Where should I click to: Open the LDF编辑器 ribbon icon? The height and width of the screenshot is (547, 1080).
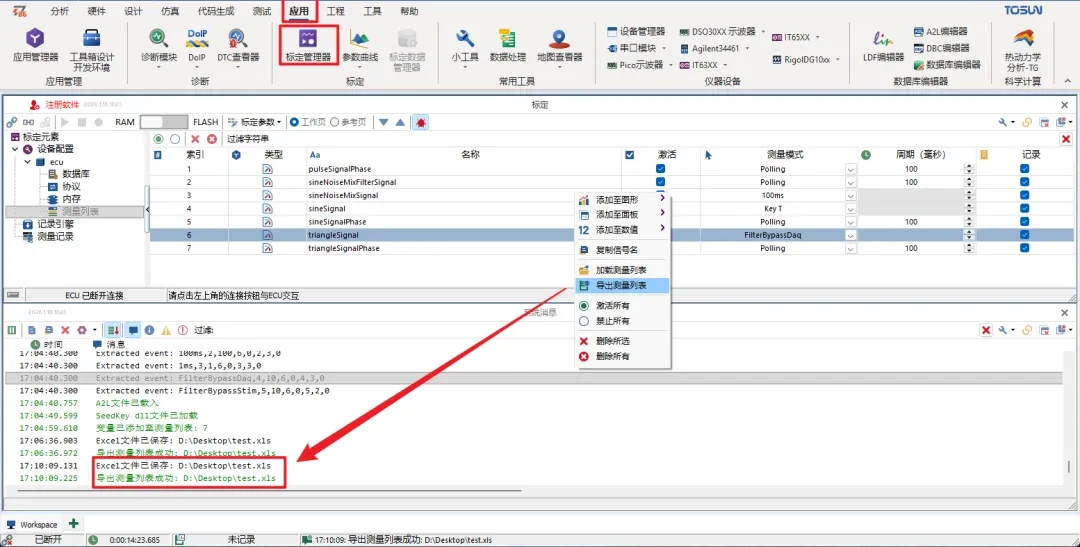(883, 45)
